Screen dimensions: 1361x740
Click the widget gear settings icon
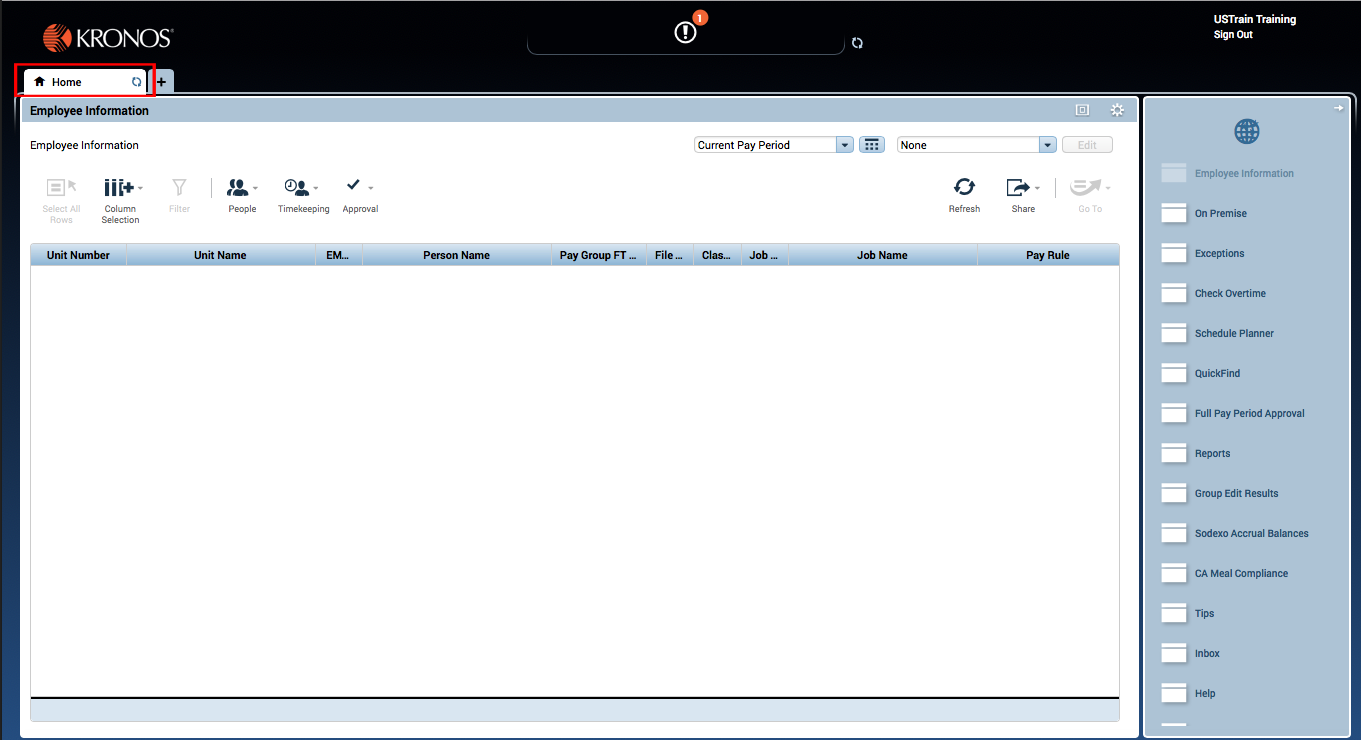(1117, 110)
